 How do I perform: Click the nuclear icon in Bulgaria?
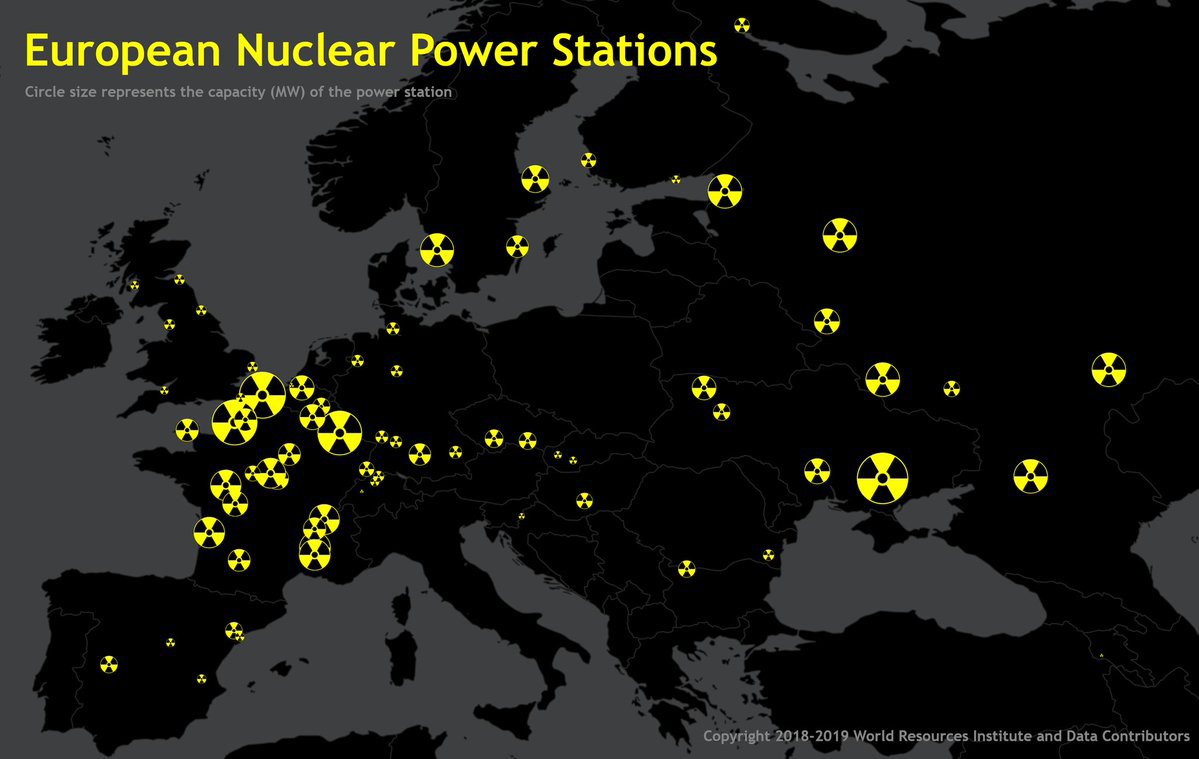tap(685, 568)
